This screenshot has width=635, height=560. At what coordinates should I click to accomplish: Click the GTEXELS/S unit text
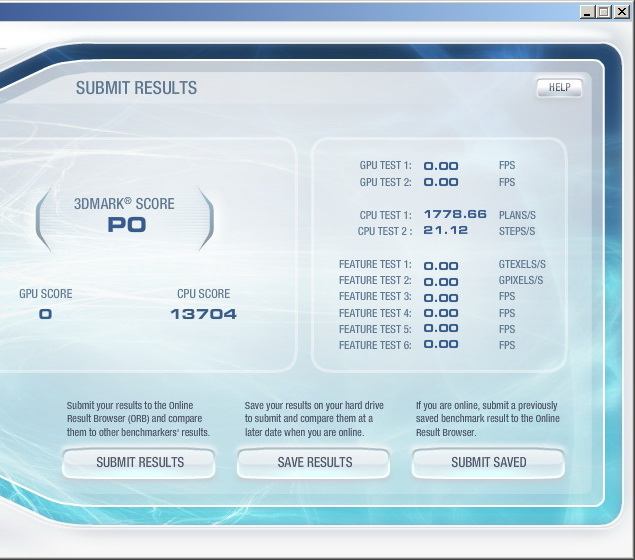pos(522,264)
